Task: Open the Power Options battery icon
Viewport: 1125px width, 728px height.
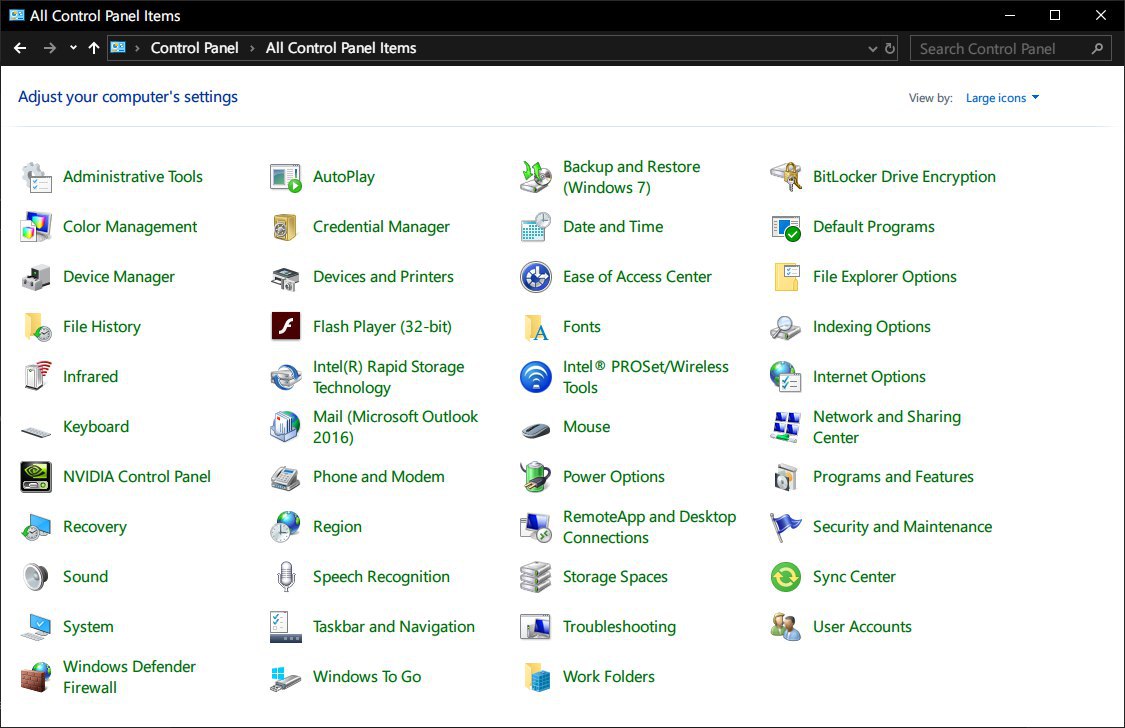Action: (535, 477)
